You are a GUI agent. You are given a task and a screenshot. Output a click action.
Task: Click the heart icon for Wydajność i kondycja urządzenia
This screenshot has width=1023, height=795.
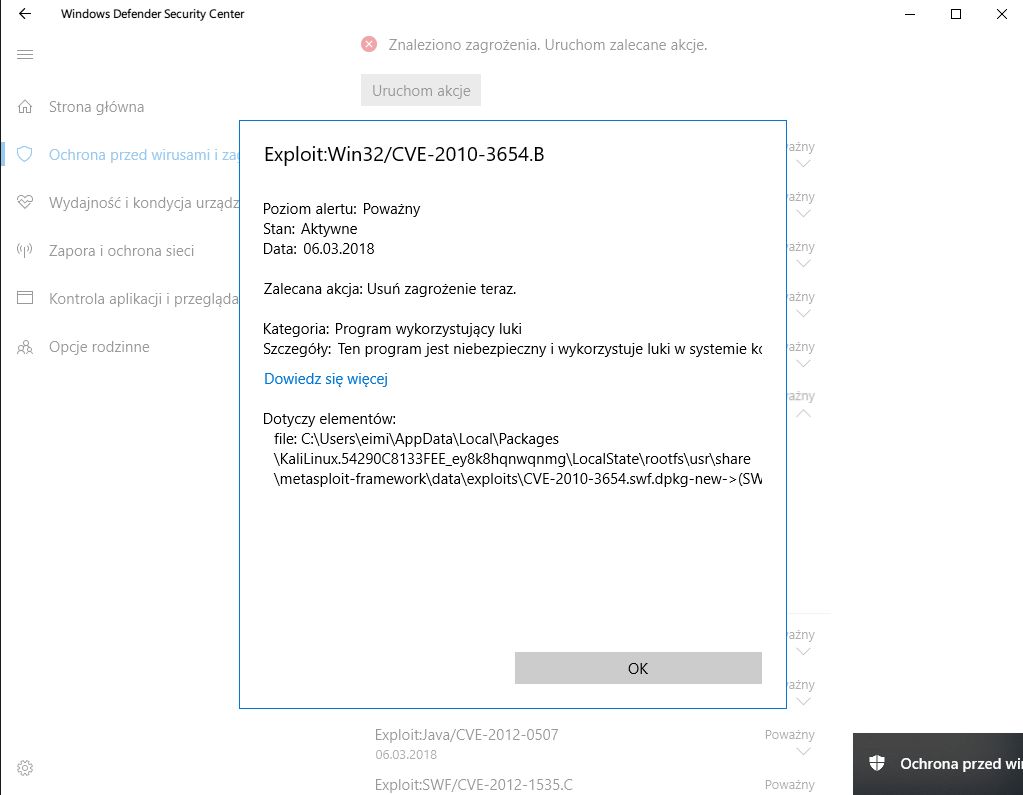tap(24, 202)
